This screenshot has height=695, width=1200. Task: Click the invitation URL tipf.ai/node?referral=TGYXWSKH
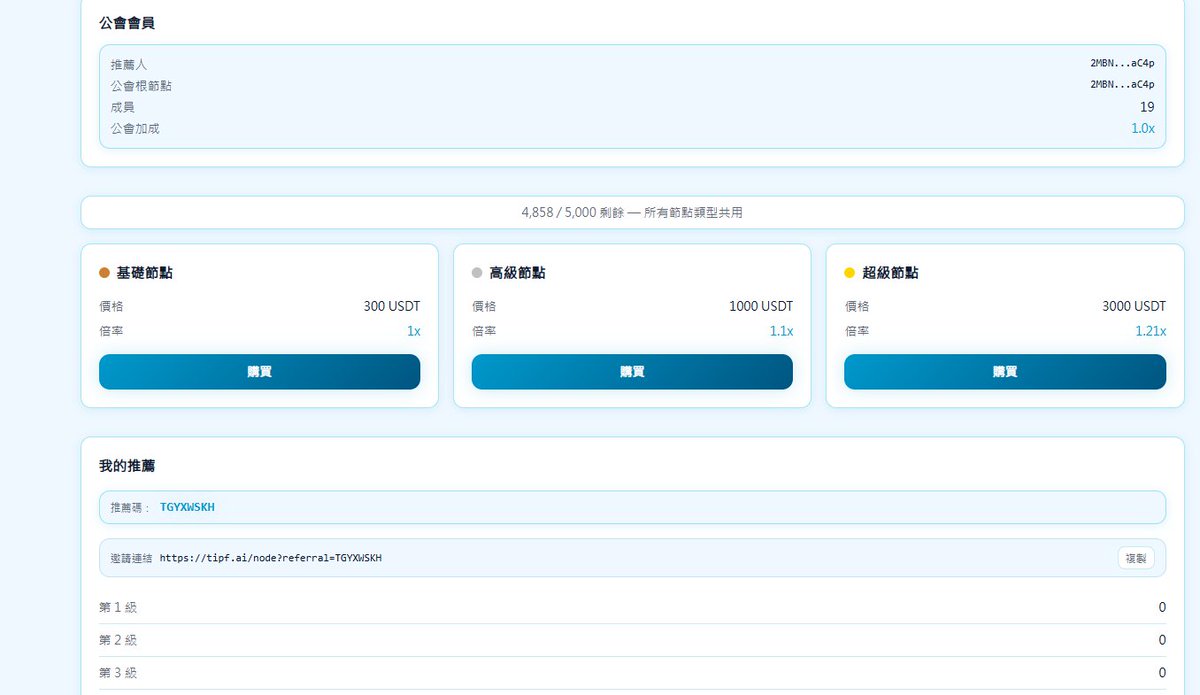[x=270, y=558]
